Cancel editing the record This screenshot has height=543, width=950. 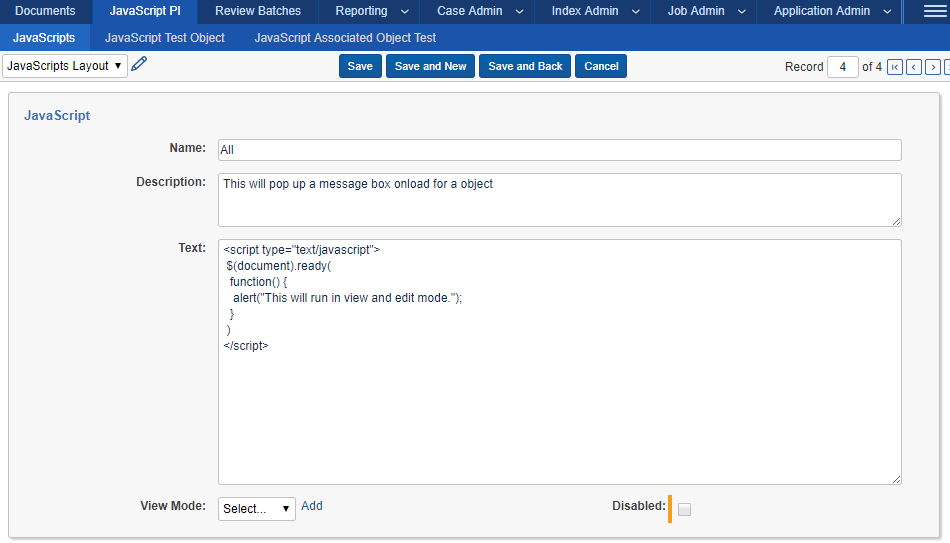click(x=601, y=66)
